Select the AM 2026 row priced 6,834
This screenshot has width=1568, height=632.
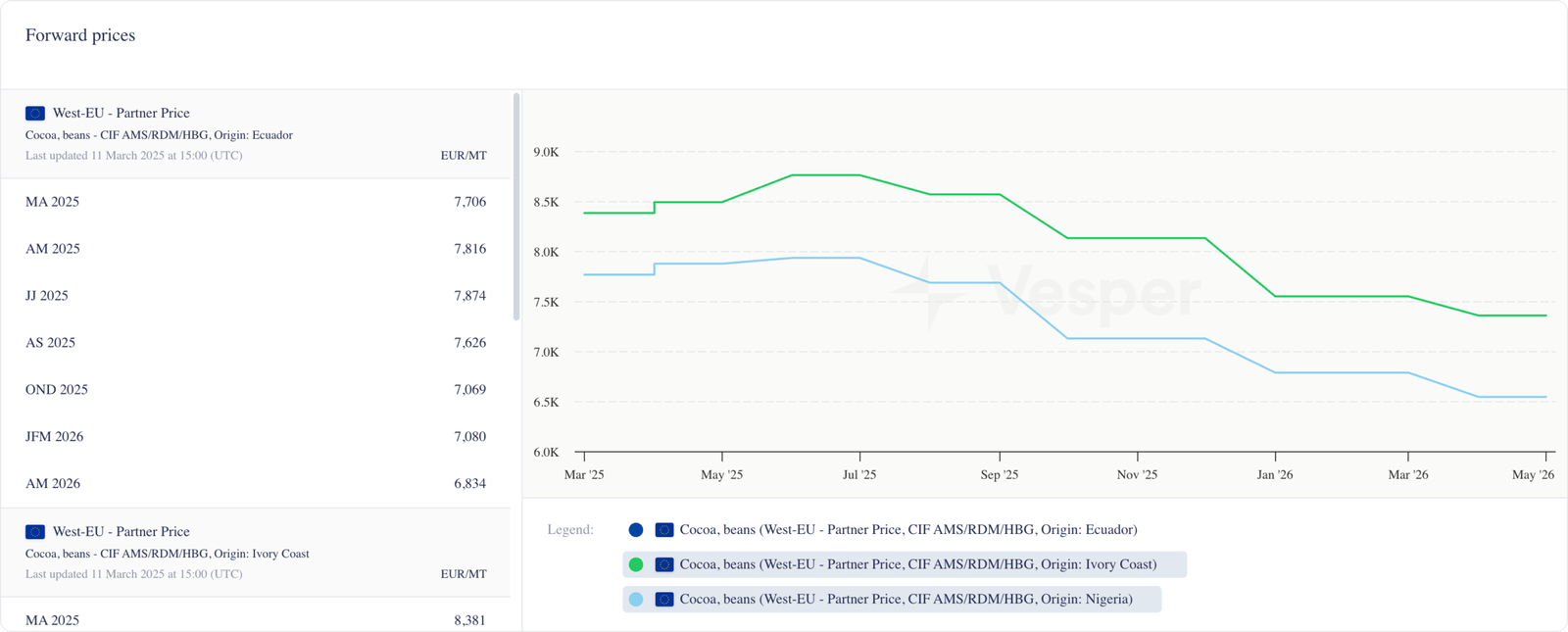click(255, 484)
